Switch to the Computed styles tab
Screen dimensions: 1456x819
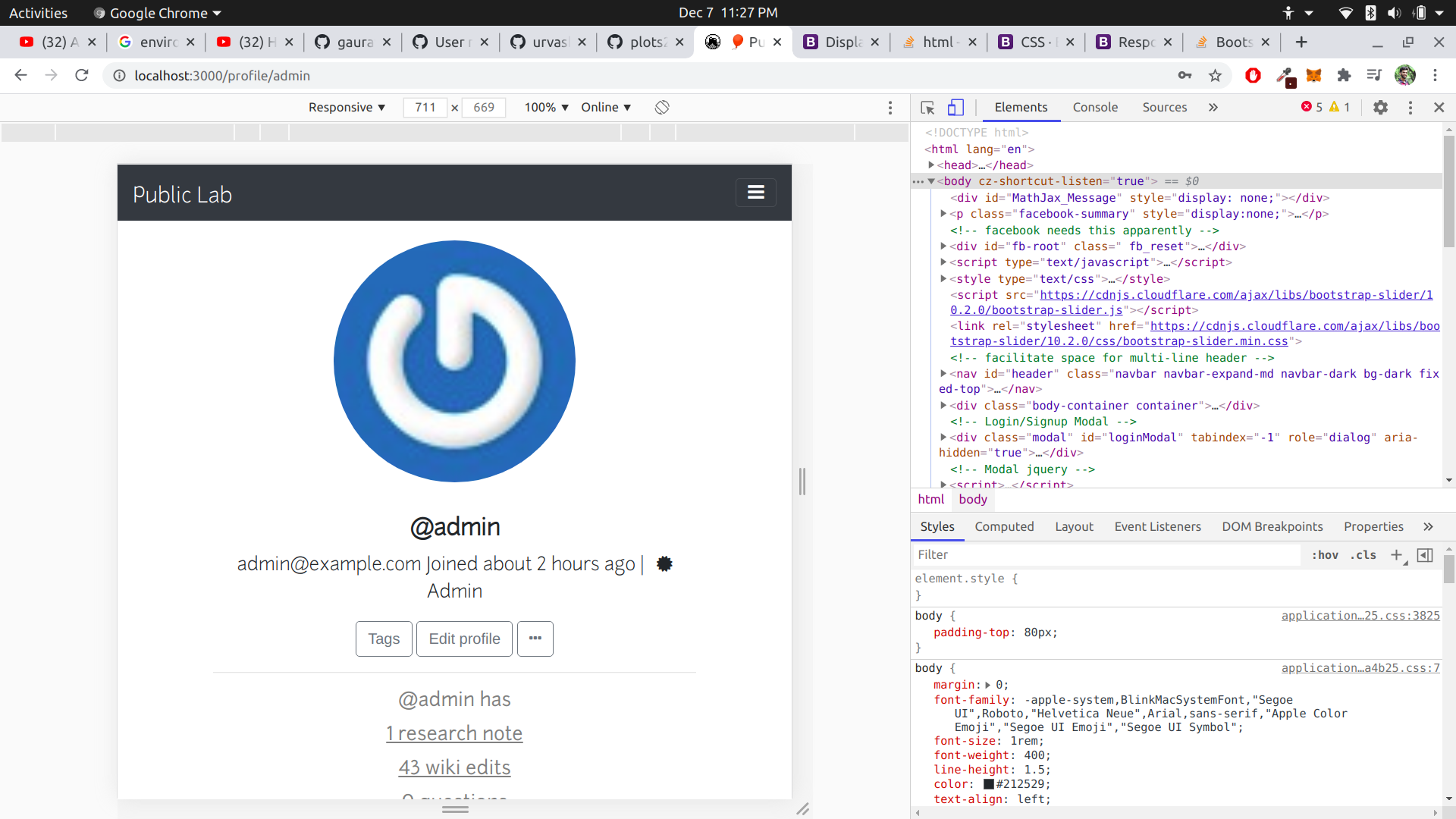(x=1004, y=526)
